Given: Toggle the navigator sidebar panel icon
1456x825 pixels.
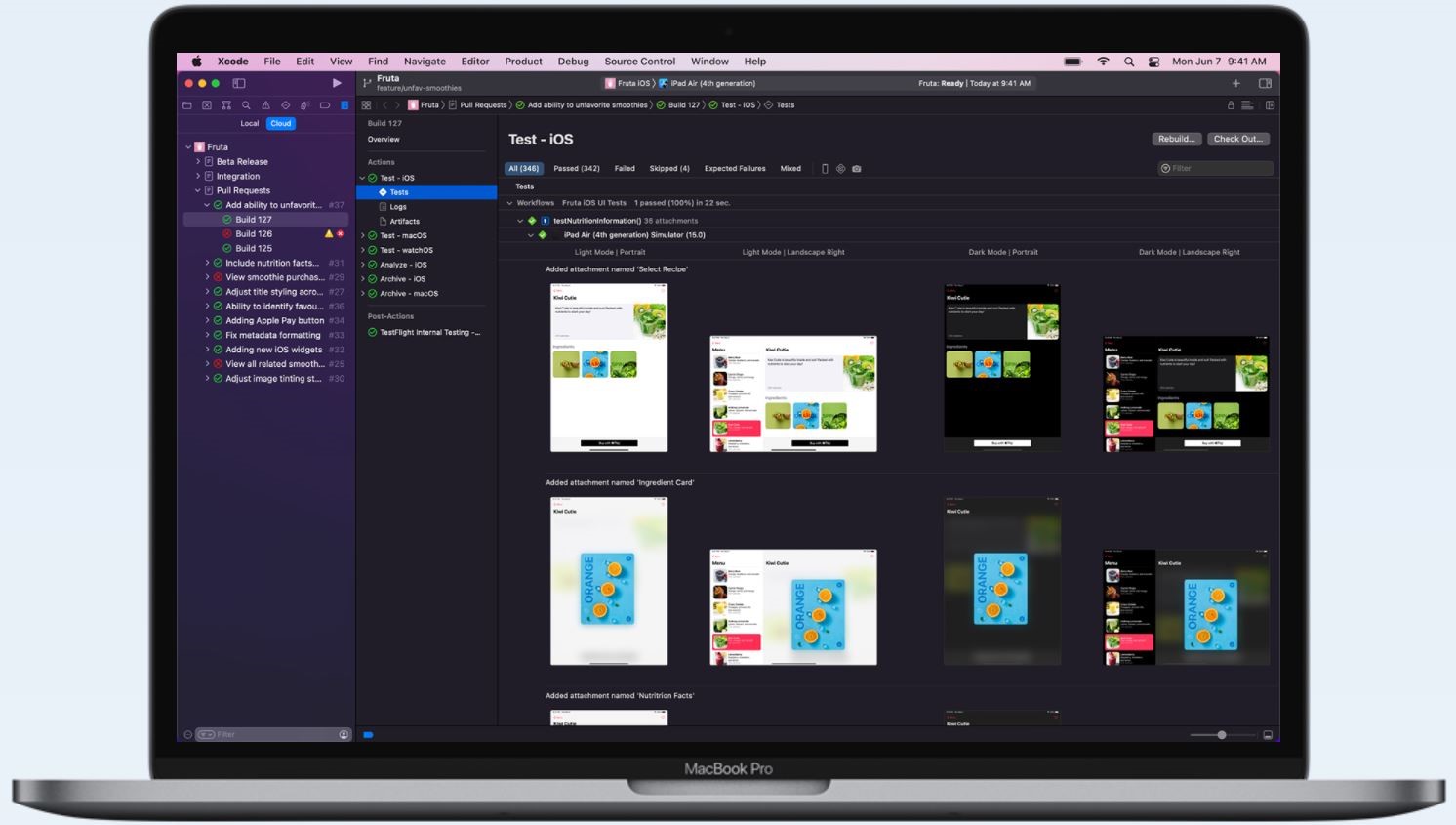Looking at the screenshot, I should 239,83.
